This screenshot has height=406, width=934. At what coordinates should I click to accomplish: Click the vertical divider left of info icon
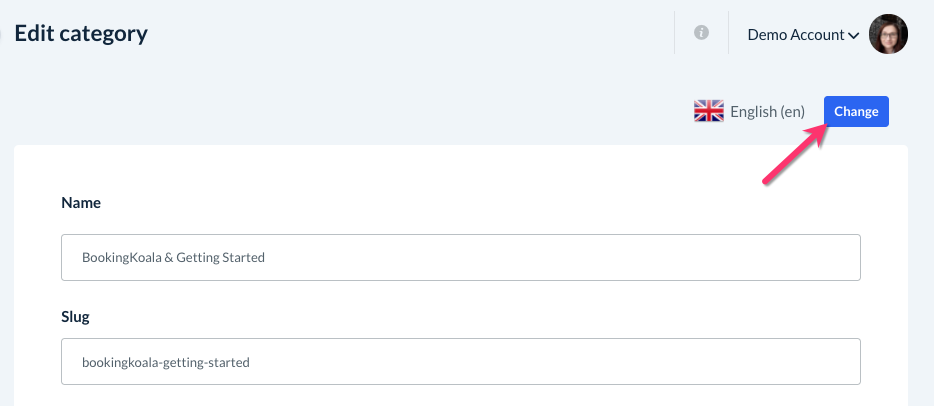pyautogui.click(x=675, y=33)
